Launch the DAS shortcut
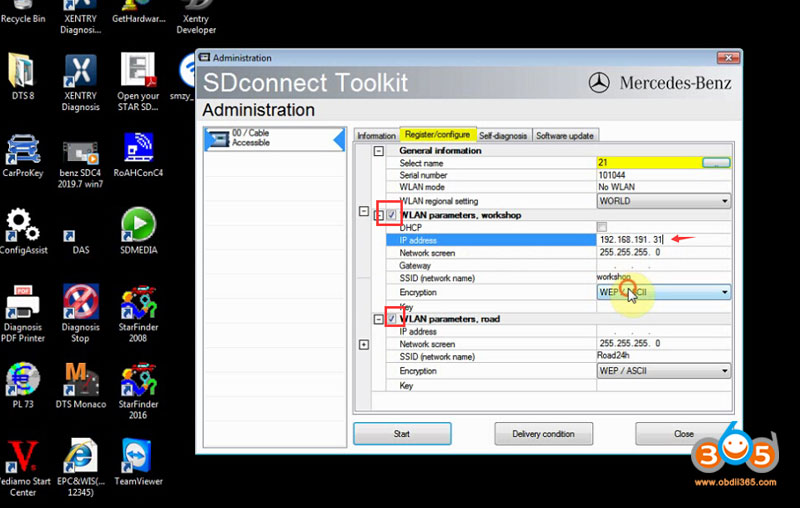Image resolution: width=800 pixels, height=508 pixels. coord(80,242)
